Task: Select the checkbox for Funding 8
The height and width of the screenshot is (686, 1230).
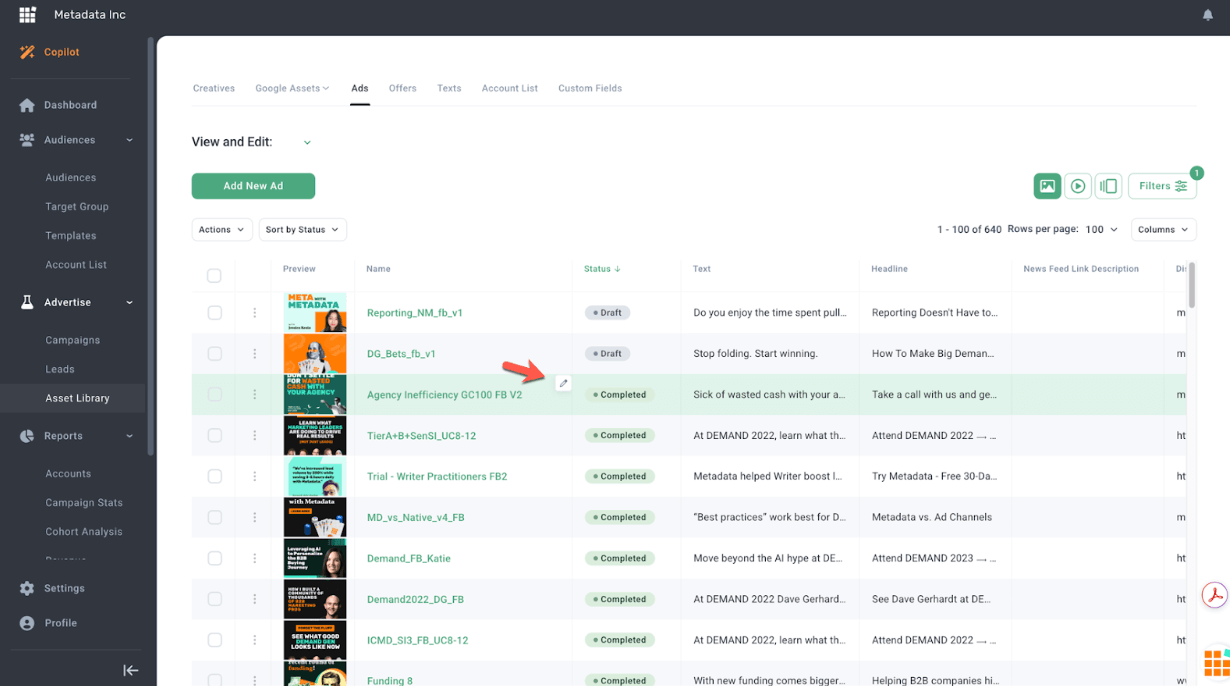Action: [214, 680]
